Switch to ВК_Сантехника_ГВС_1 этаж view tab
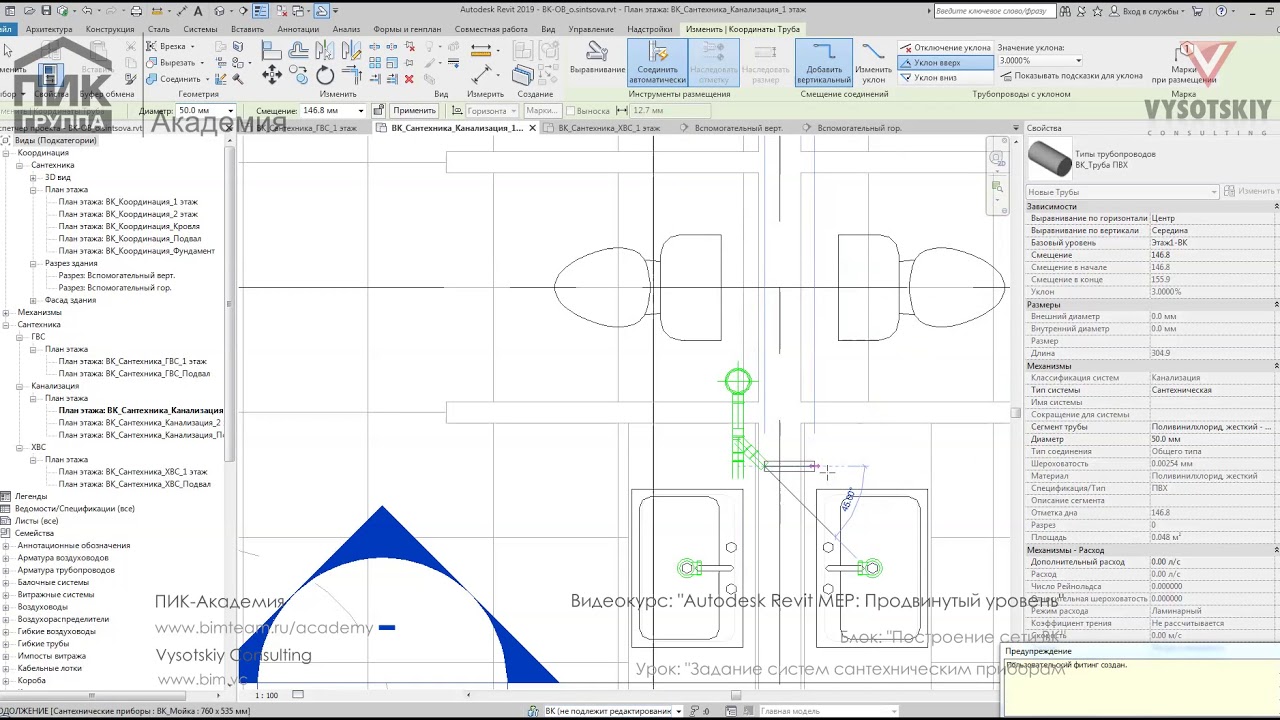Image resolution: width=1280 pixels, height=720 pixels. (305, 128)
